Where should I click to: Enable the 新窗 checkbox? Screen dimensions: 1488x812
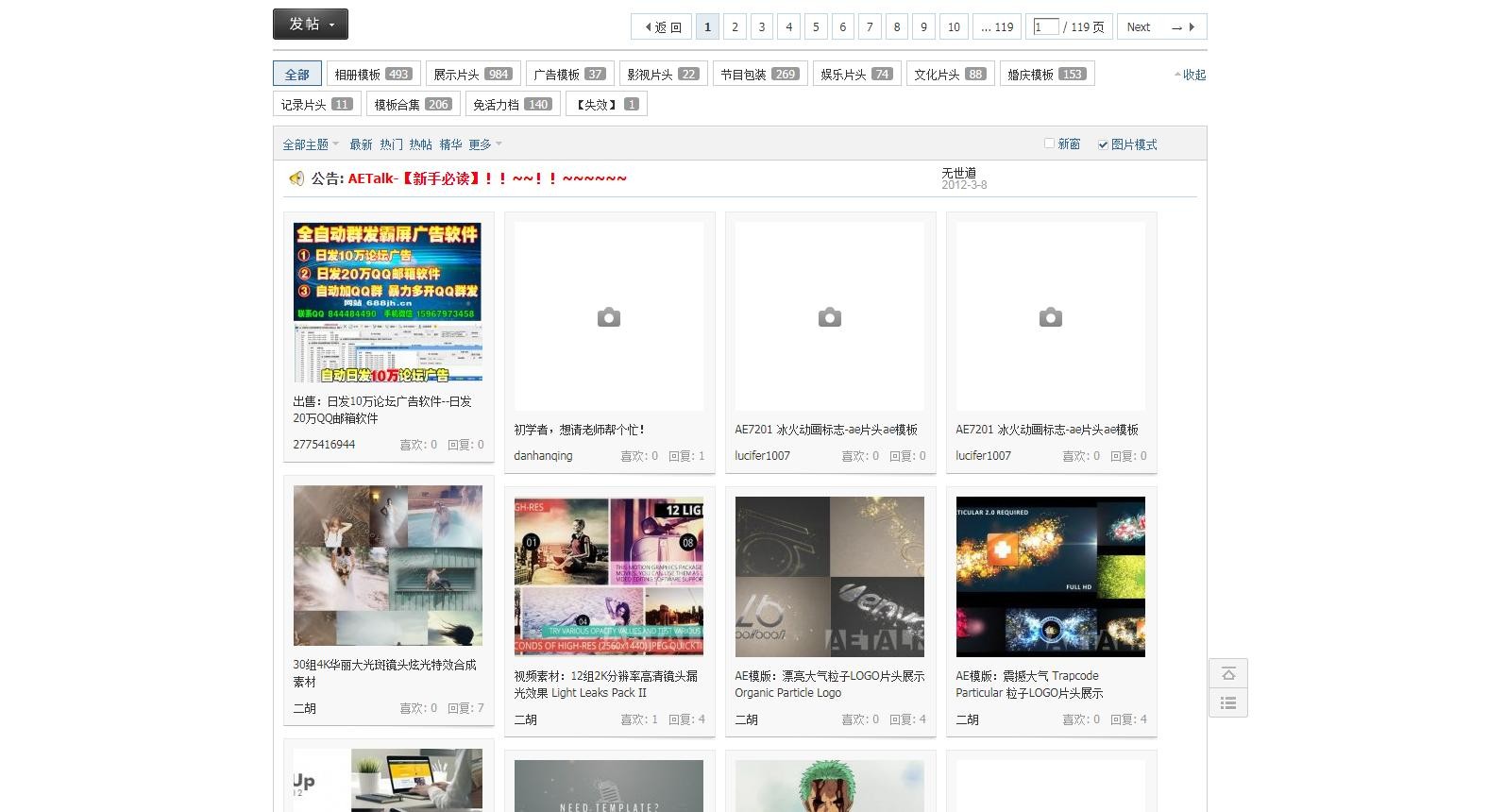1049,144
